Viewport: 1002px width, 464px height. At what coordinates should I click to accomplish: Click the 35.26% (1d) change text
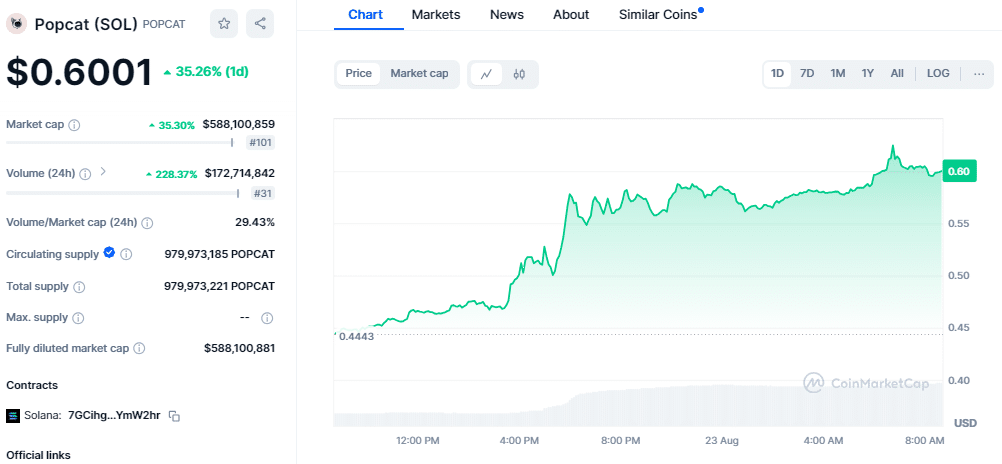coord(212,72)
